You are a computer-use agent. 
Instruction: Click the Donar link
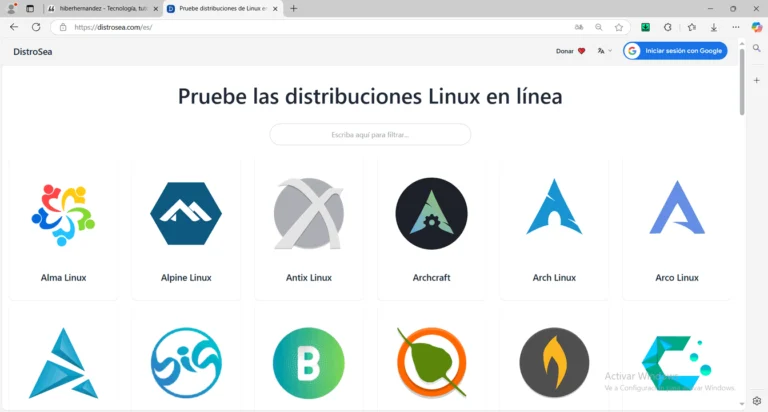coord(570,51)
